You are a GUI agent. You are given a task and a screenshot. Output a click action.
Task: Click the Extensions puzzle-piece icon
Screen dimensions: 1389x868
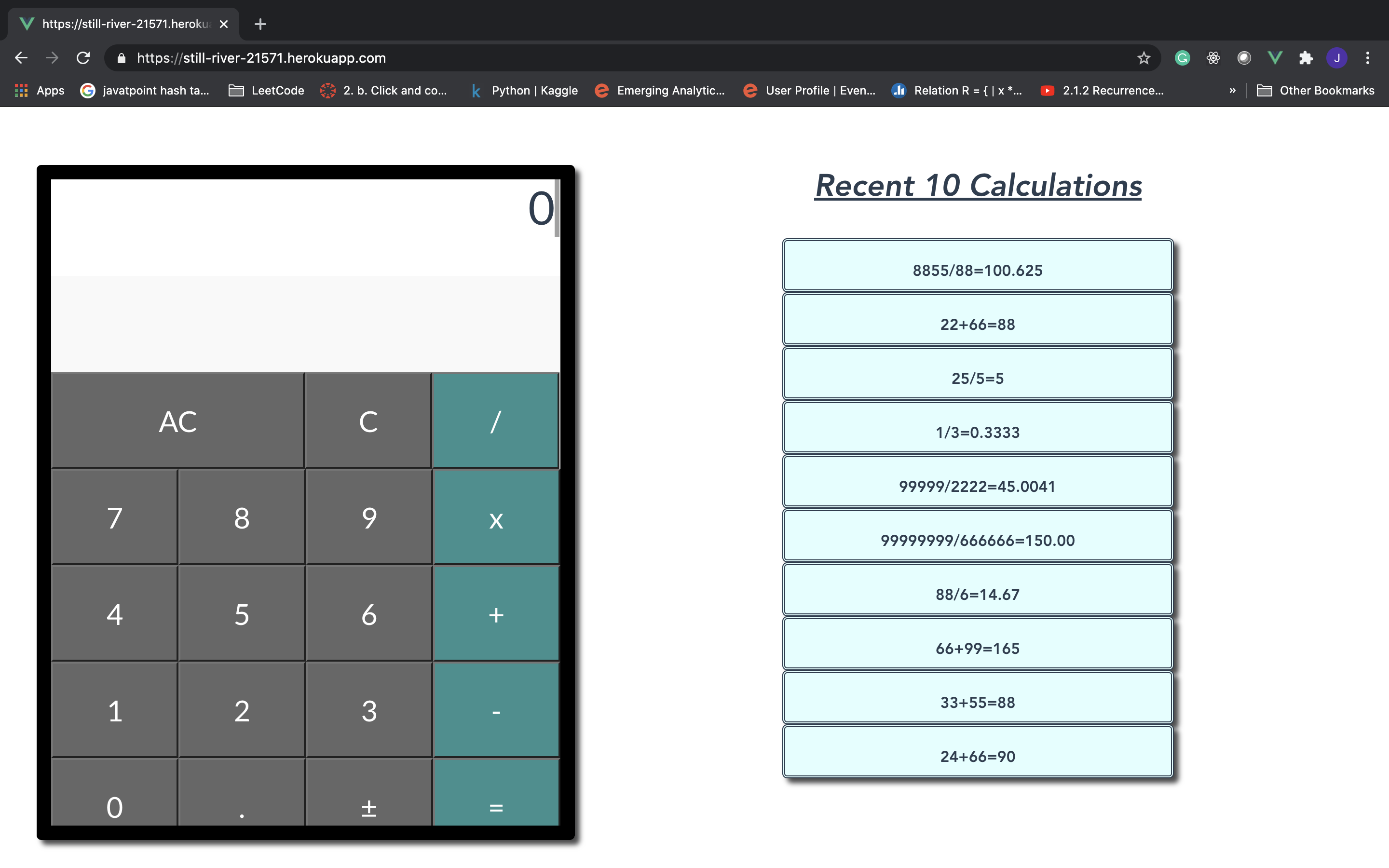(1307, 57)
